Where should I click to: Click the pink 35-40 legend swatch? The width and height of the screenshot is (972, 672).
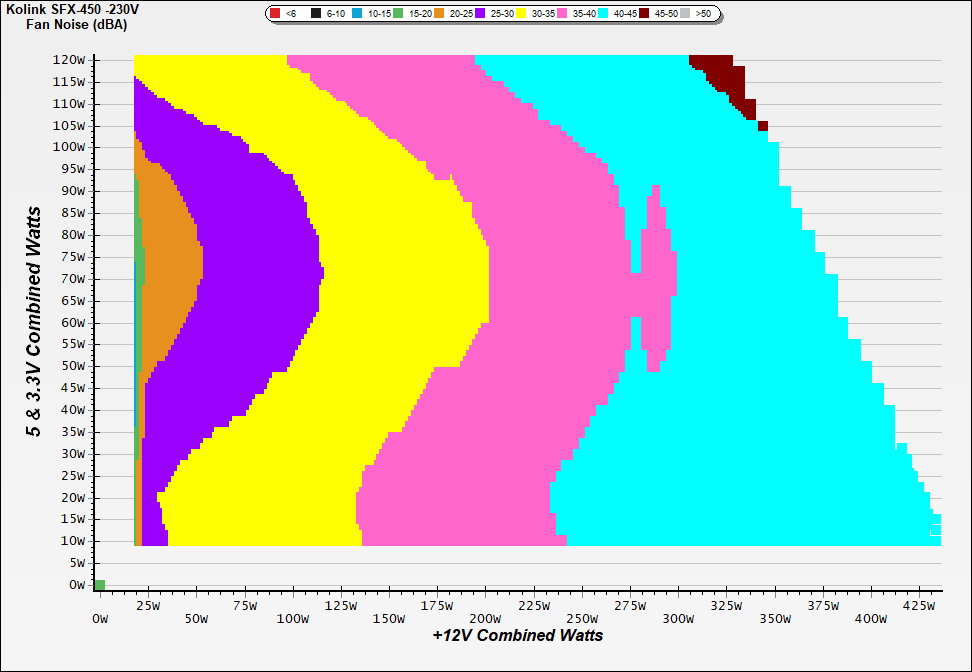(x=562, y=14)
